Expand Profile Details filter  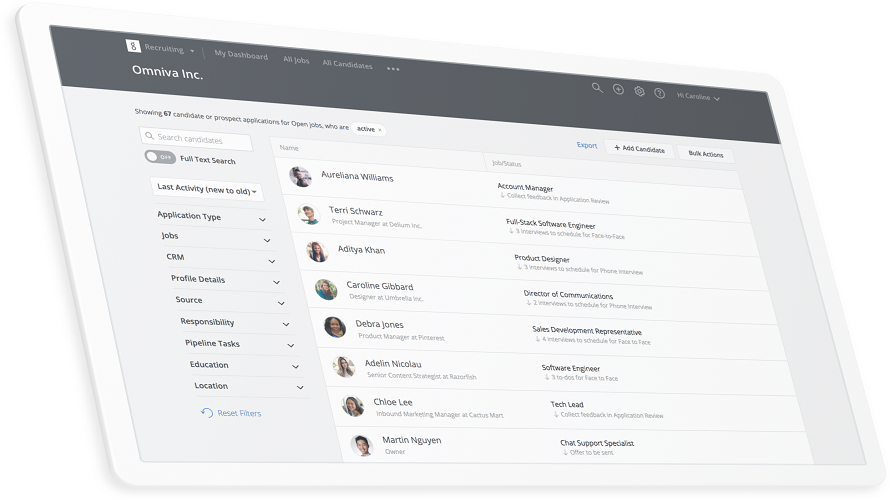(x=226, y=280)
